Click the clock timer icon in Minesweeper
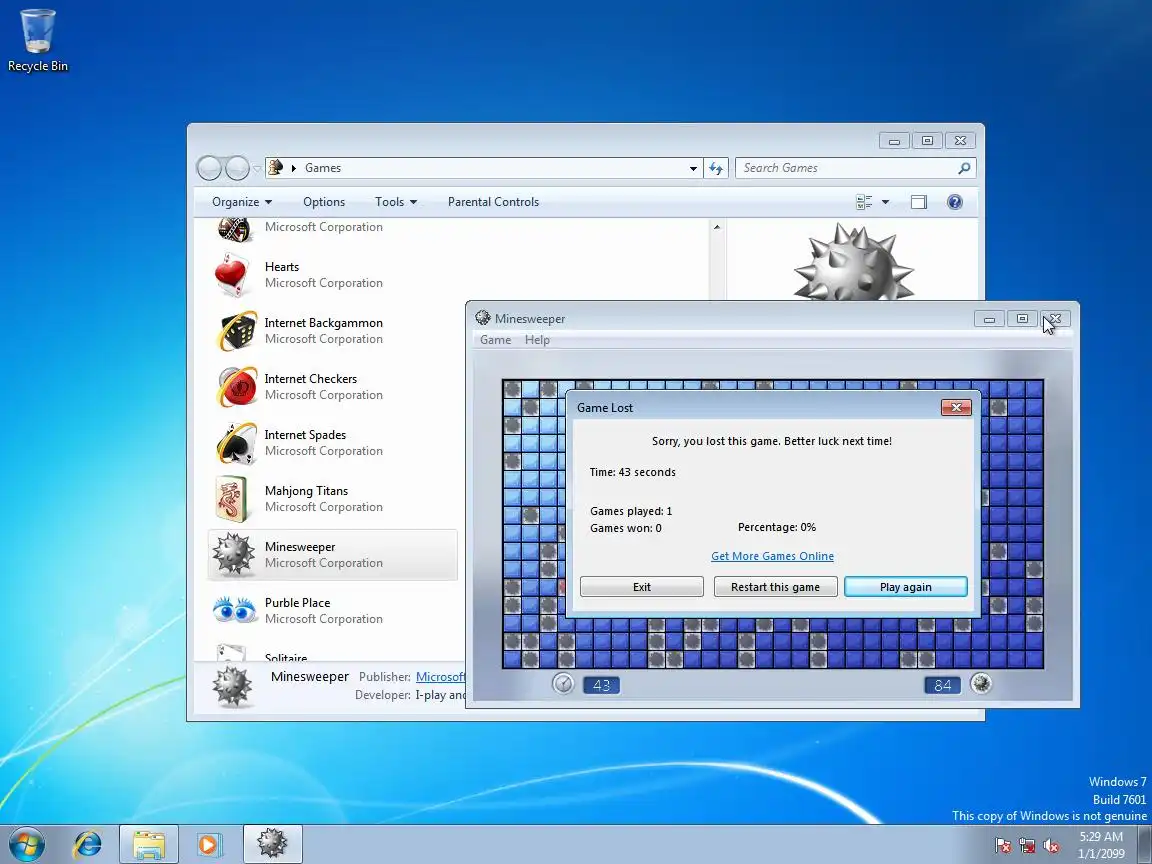Viewport: 1152px width, 864px height. coord(563,684)
